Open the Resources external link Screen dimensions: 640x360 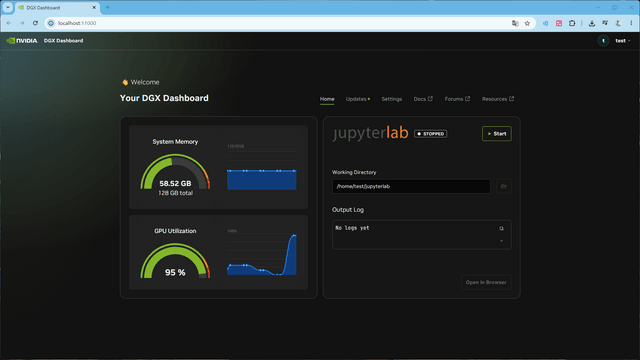498,99
